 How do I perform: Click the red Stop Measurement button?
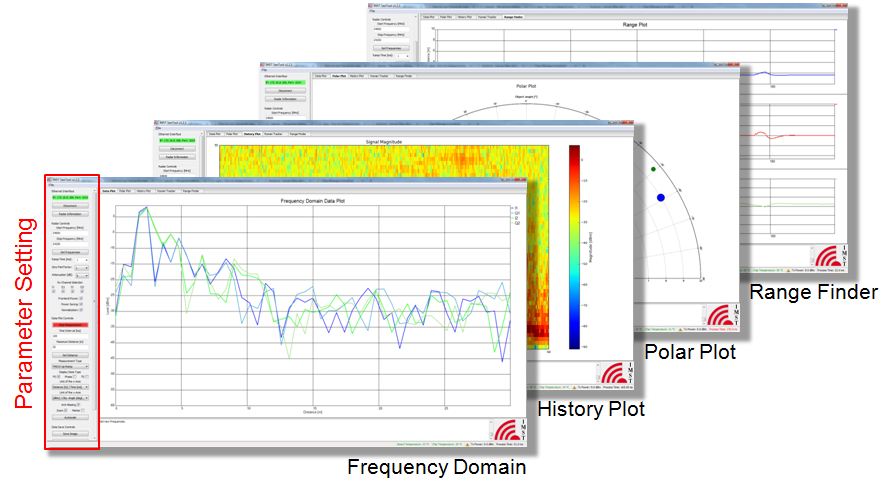pos(70,325)
